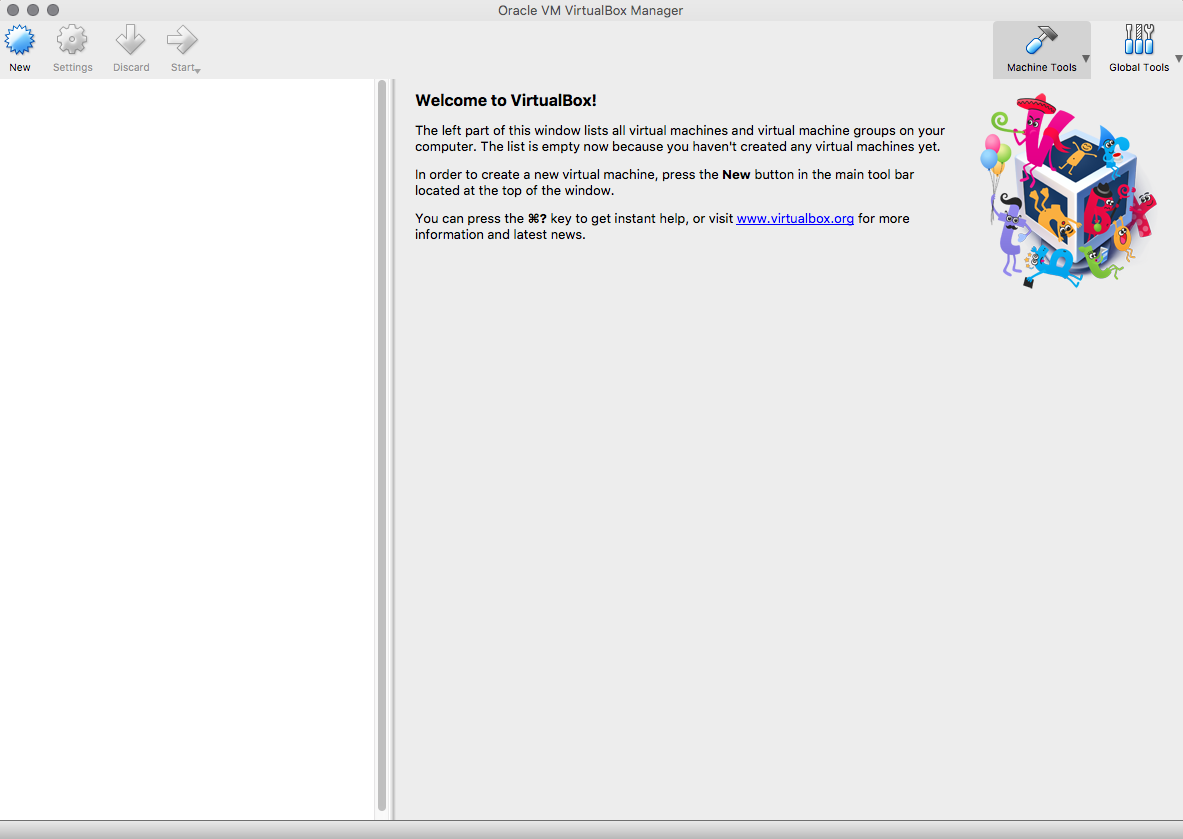Screen dimensions: 1183x839
Task: Expand the Start button dropdown arrow
Action: (198, 70)
